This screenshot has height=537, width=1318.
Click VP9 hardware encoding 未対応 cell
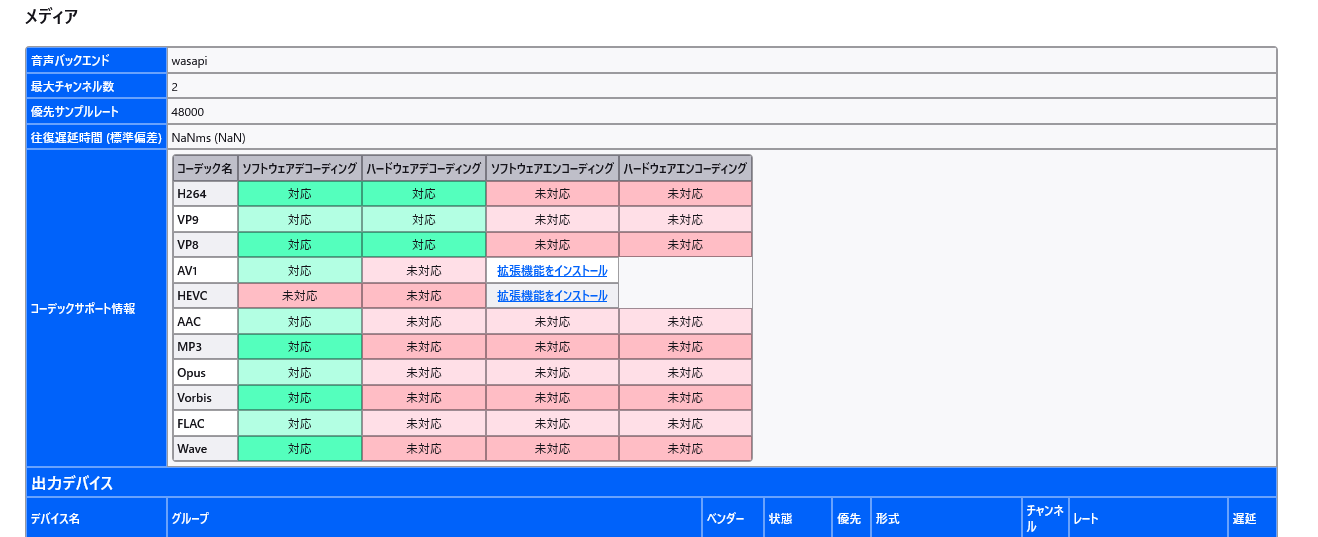click(x=685, y=219)
